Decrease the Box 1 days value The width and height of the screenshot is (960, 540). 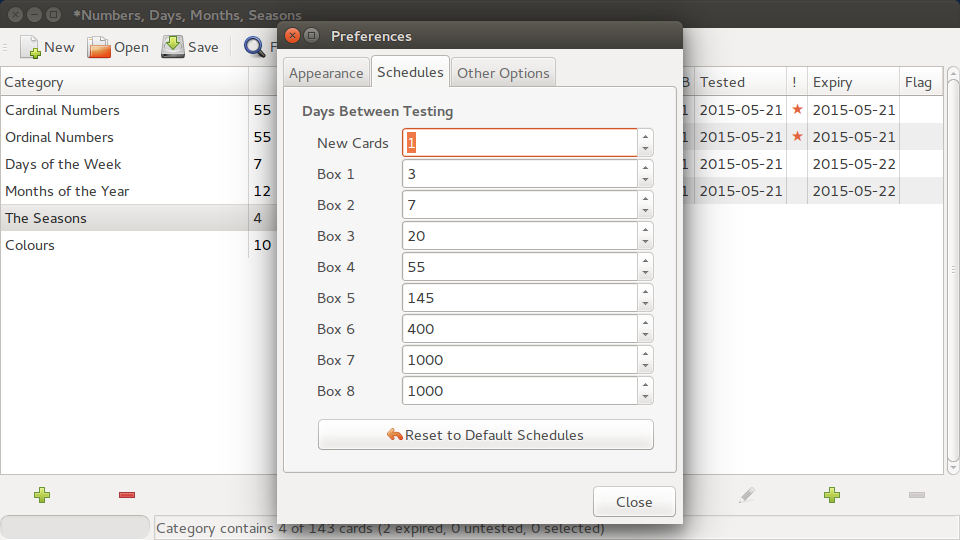tap(646, 181)
